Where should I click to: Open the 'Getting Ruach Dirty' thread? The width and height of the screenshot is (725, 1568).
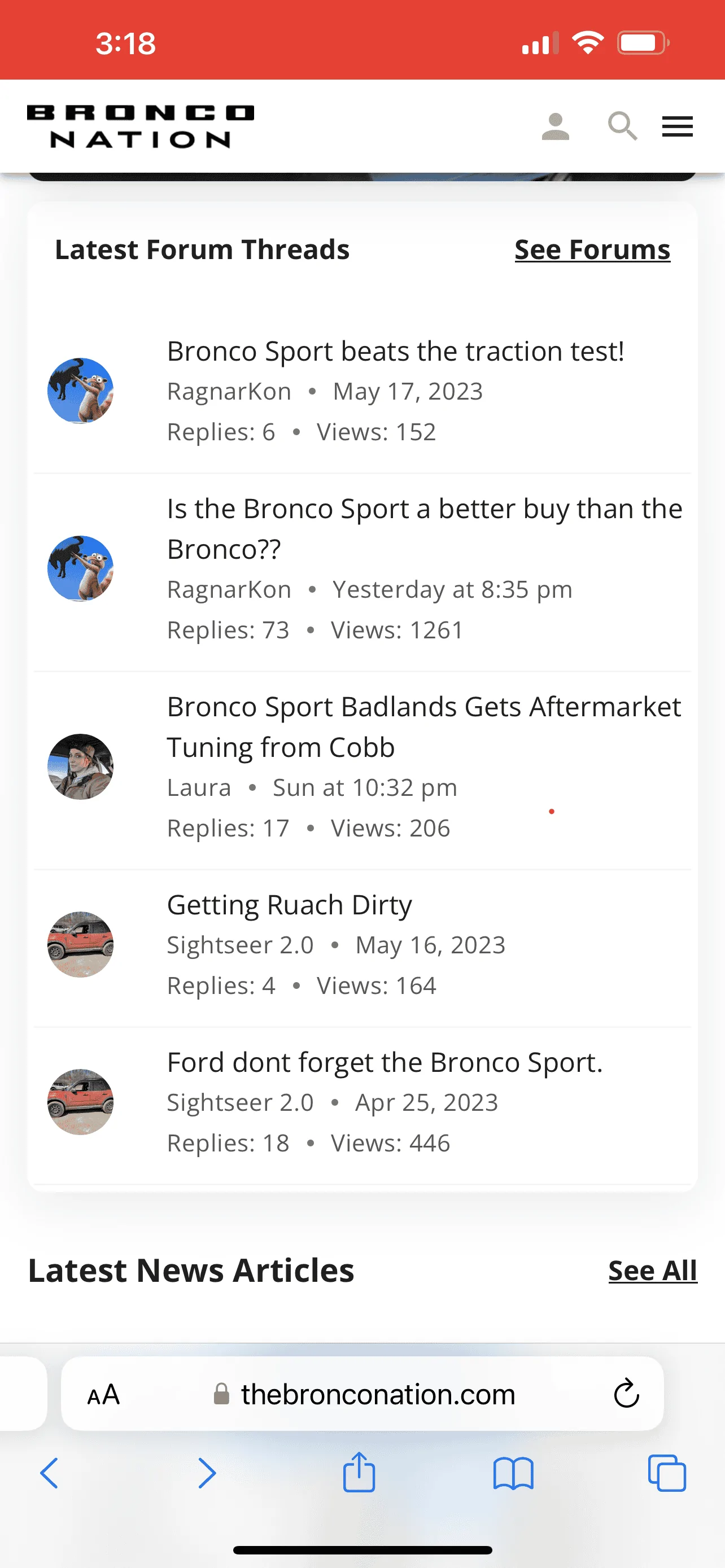click(289, 905)
